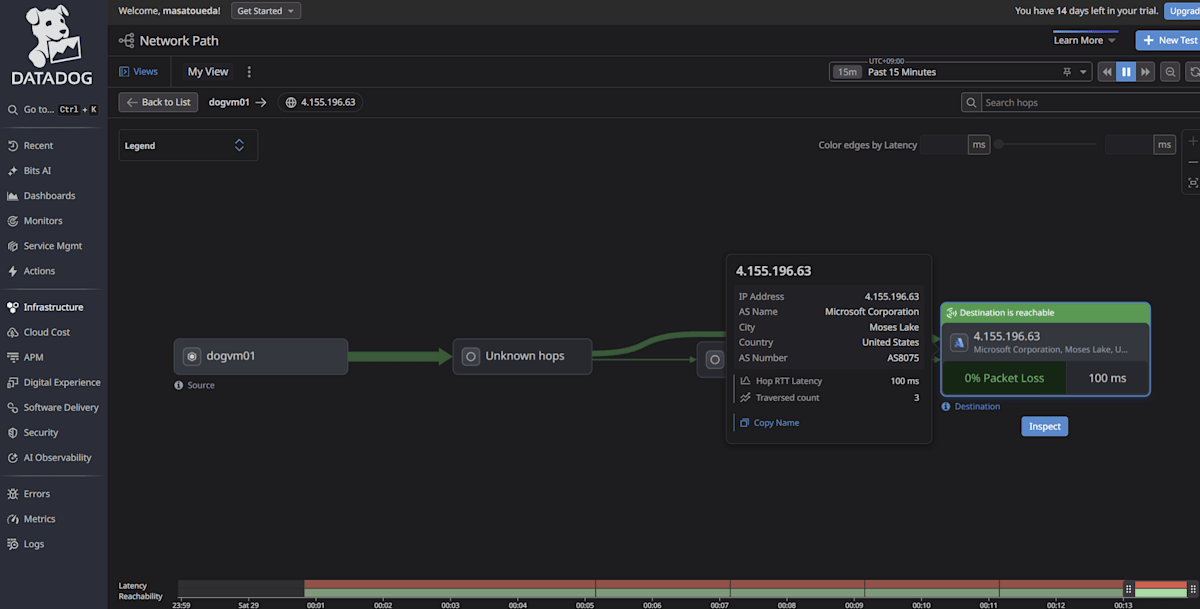This screenshot has height=609, width=1200.
Task: Click the Errors icon in sidebar
Action: point(13,494)
